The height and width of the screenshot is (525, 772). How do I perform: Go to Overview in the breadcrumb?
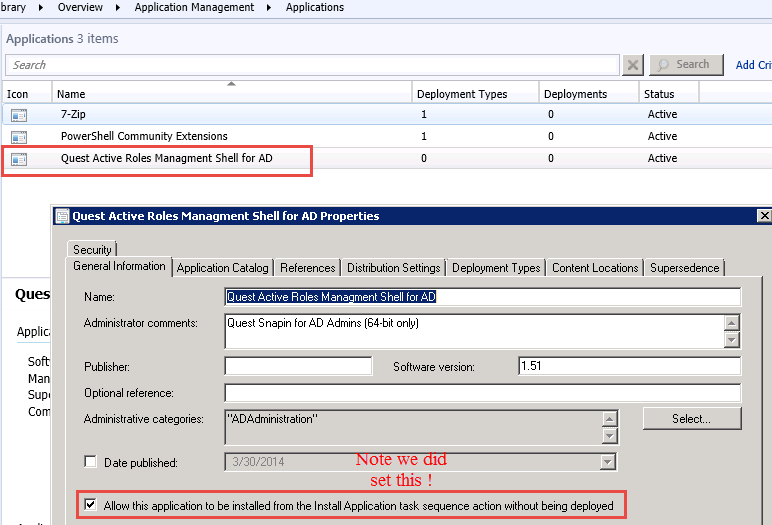(x=80, y=7)
